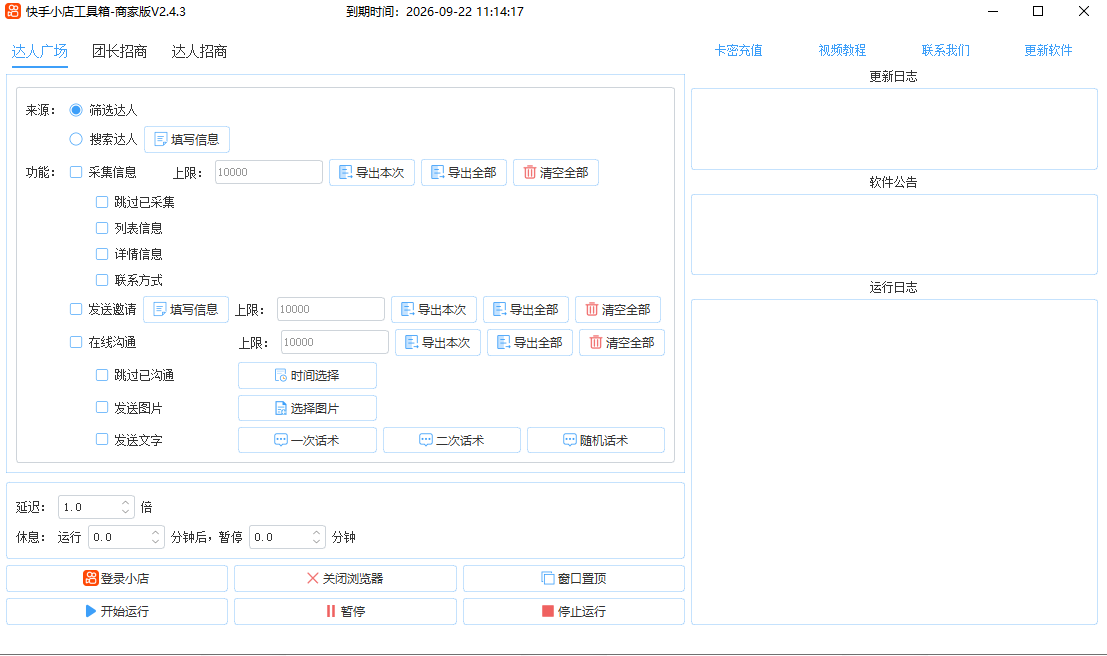The image size is (1107, 656).
Task: Open 二次话术 script editor
Action: (x=452, y=441)
